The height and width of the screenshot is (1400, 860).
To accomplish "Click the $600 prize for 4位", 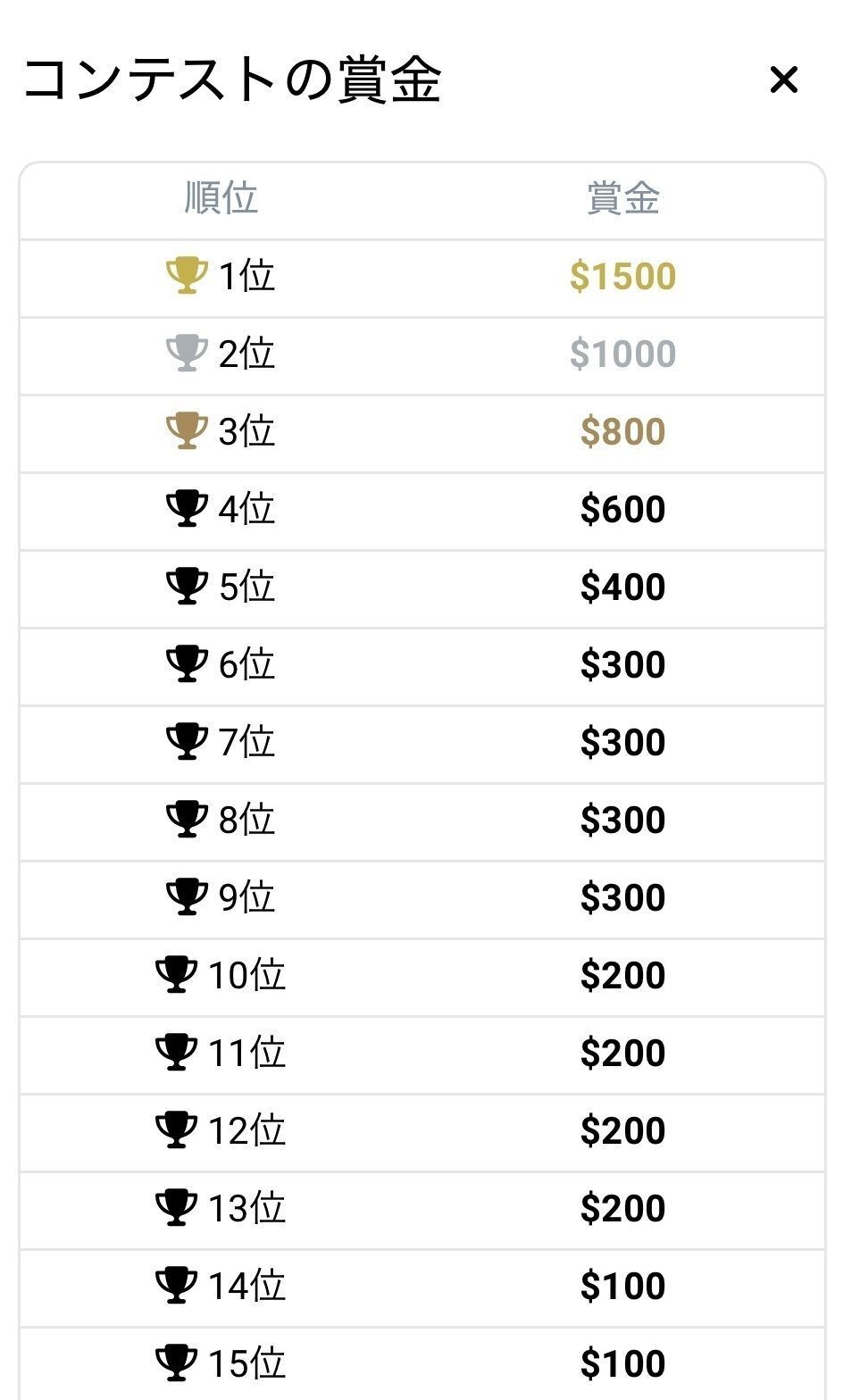I will coord(623,509).
